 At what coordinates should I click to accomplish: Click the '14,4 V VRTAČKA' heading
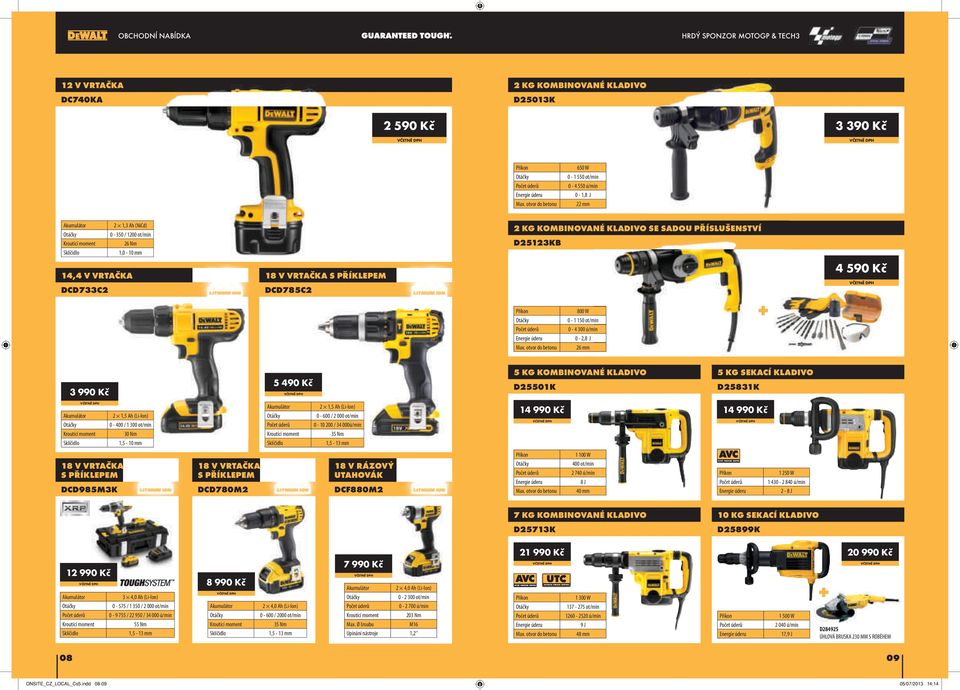click(x=97, y=276)
